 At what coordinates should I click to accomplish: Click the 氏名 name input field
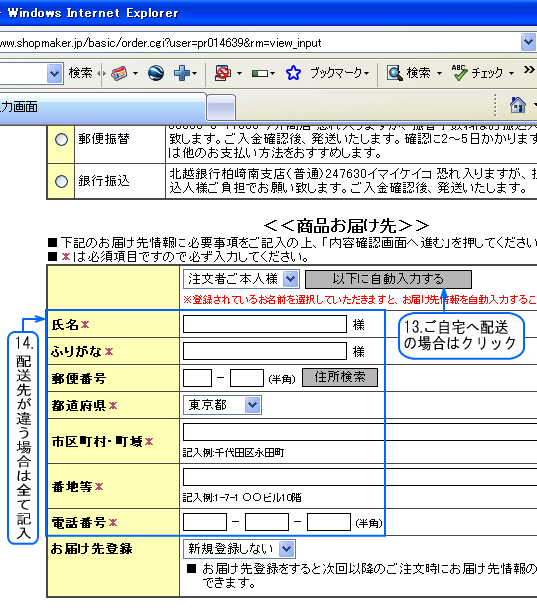(x=265, y=324)
